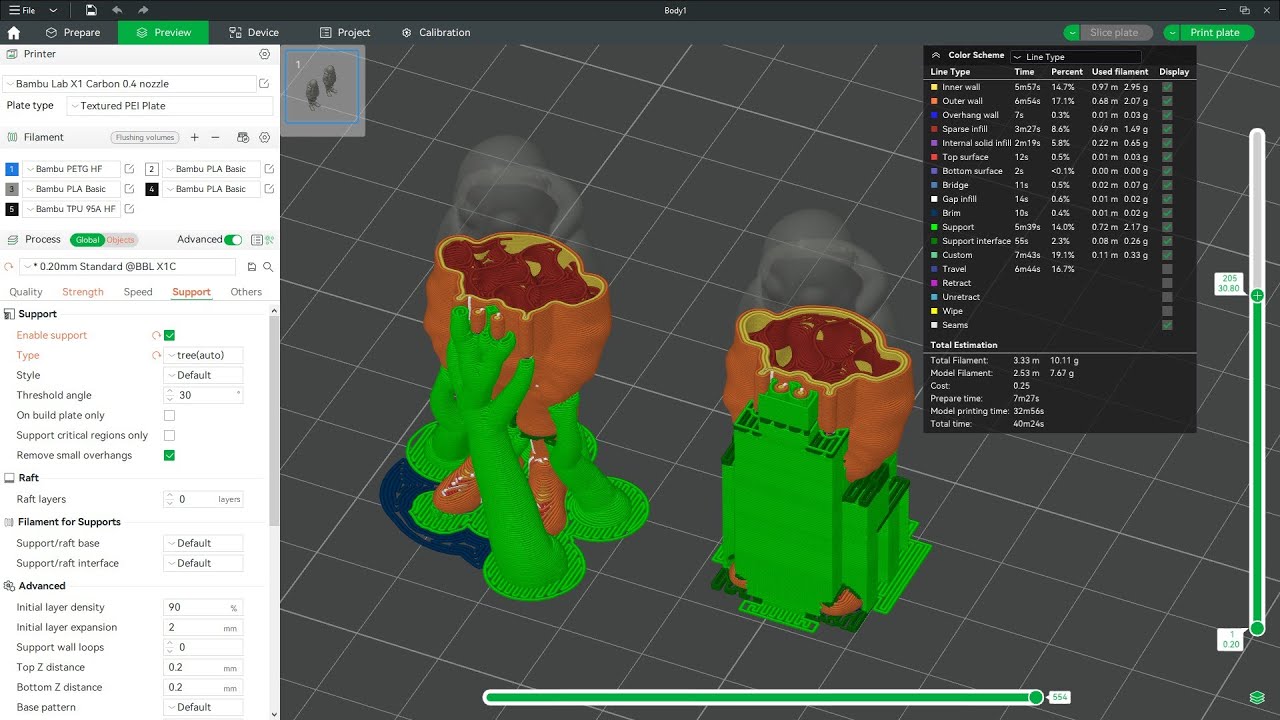1280x720 pixels.
Task: Click the compare presets icon beside Advanced
Action: click(269, 240)
